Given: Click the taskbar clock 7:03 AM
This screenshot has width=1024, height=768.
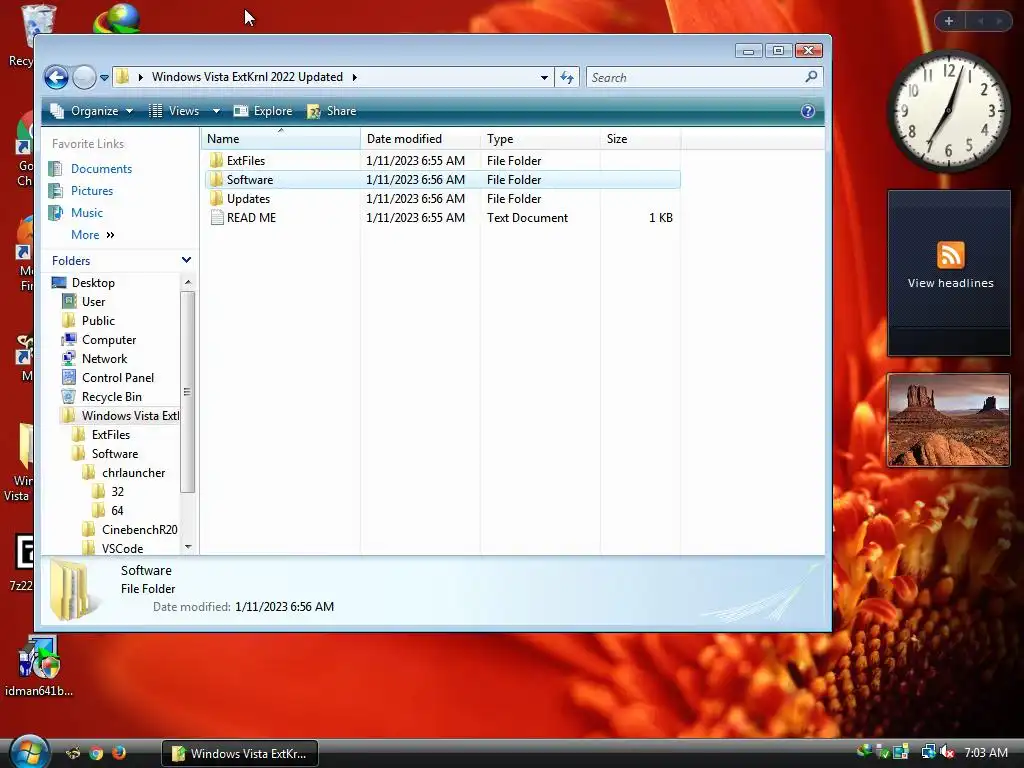Looking at the screenshot, I should (985, 752).
